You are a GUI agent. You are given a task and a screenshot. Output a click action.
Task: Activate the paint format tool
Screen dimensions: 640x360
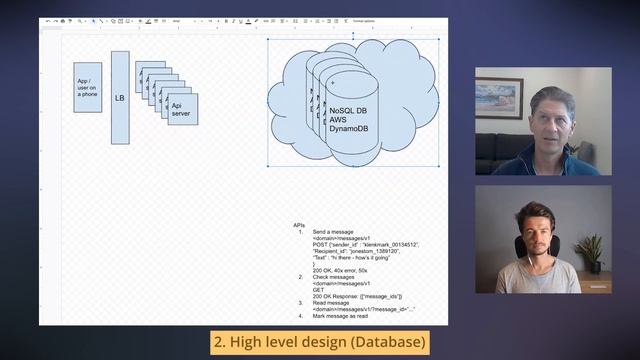tap(70, 21)
